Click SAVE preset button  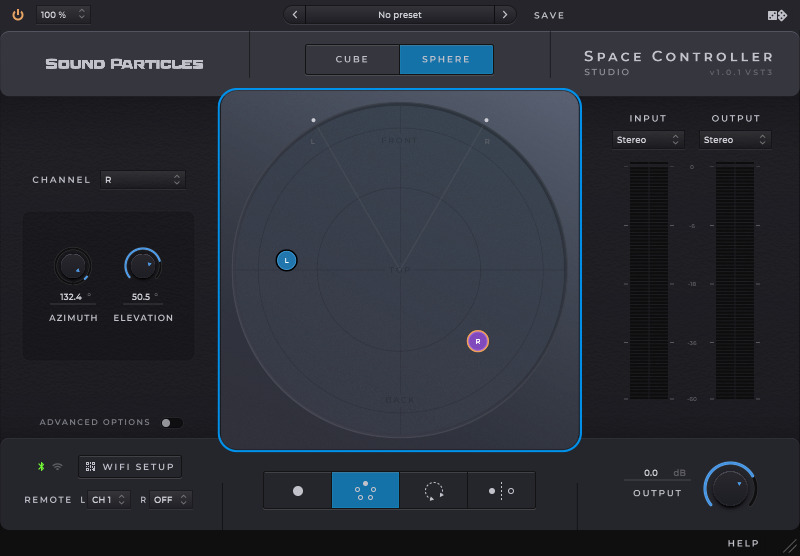coord(549,15)
